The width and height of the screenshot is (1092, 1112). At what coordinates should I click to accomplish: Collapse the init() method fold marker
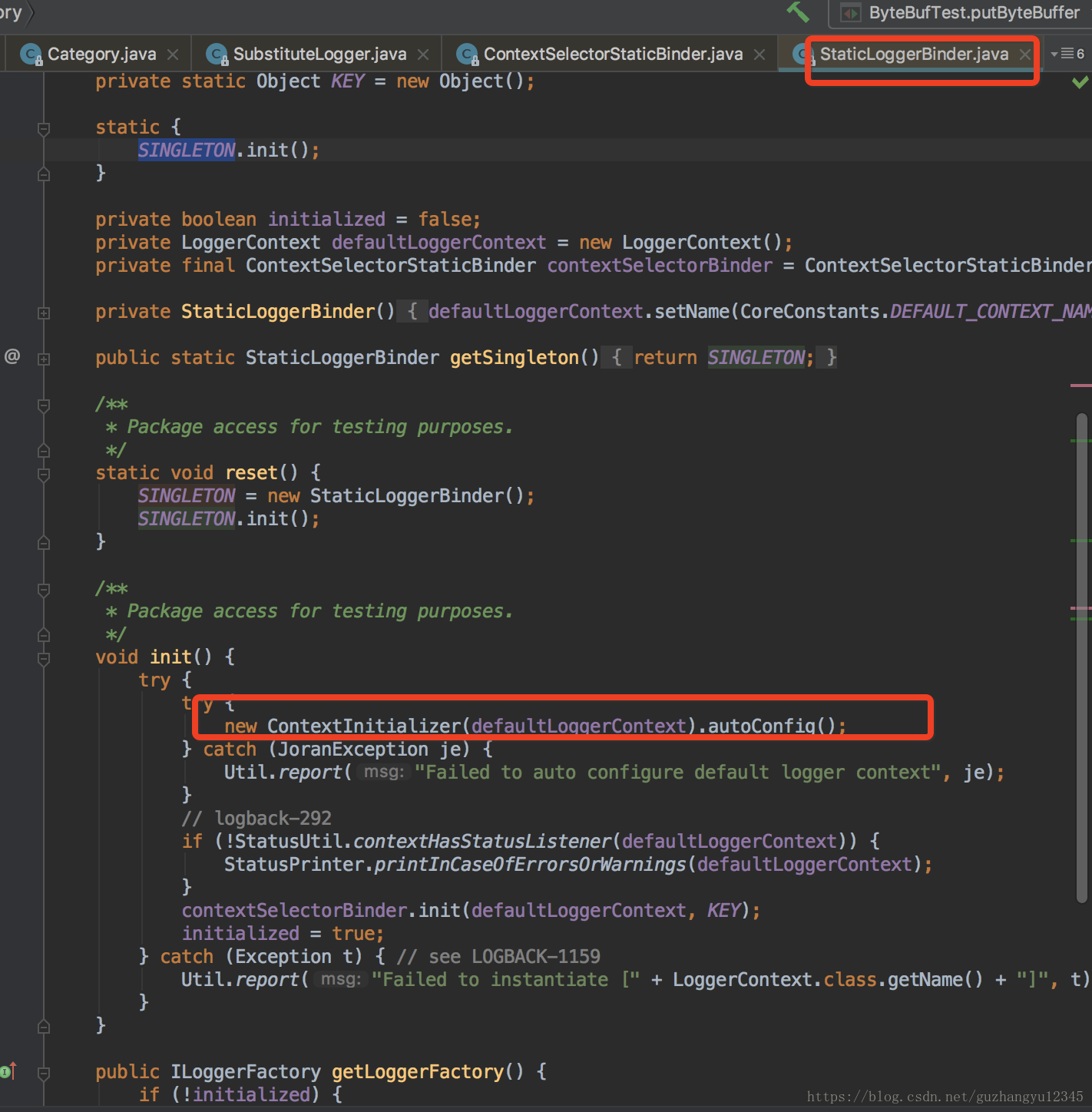(x=44, y=658)
